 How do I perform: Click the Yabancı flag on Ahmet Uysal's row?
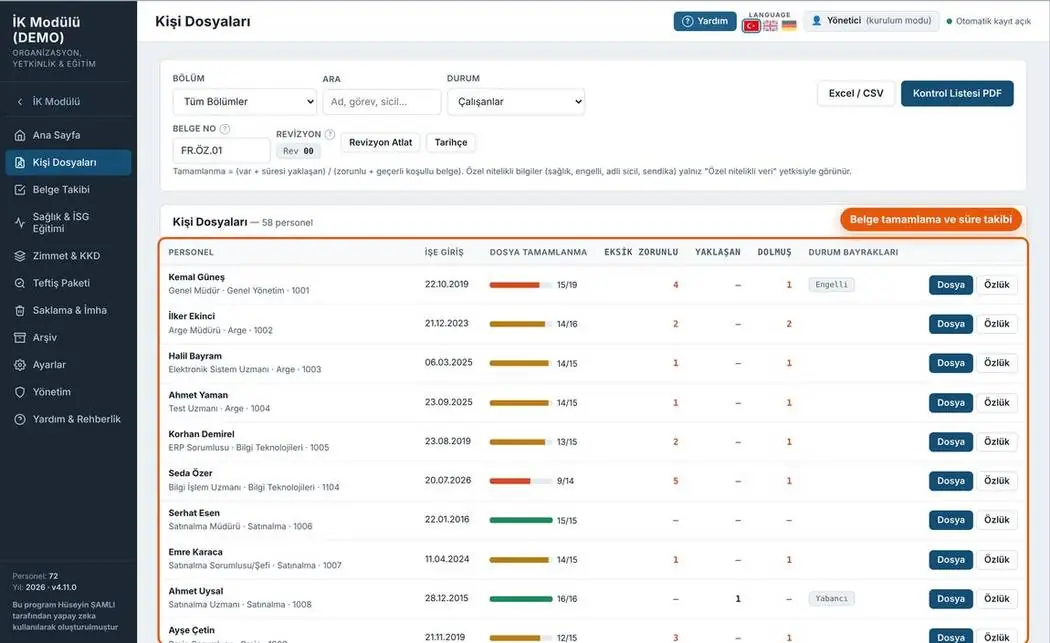click(x=831, y=599)
